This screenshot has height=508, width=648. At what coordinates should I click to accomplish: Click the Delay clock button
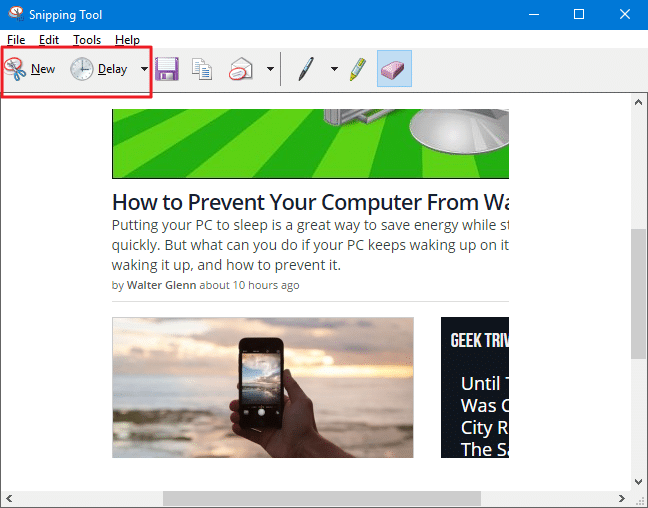coord(99,69)
